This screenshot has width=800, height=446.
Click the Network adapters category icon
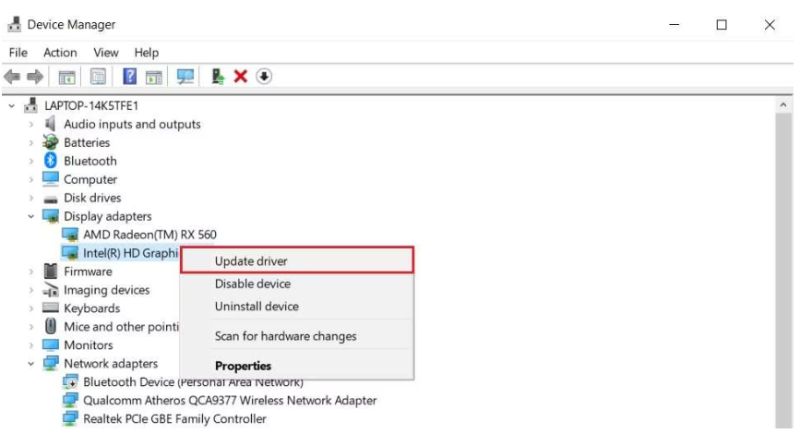pyautogui.click(x=51, y=363)
